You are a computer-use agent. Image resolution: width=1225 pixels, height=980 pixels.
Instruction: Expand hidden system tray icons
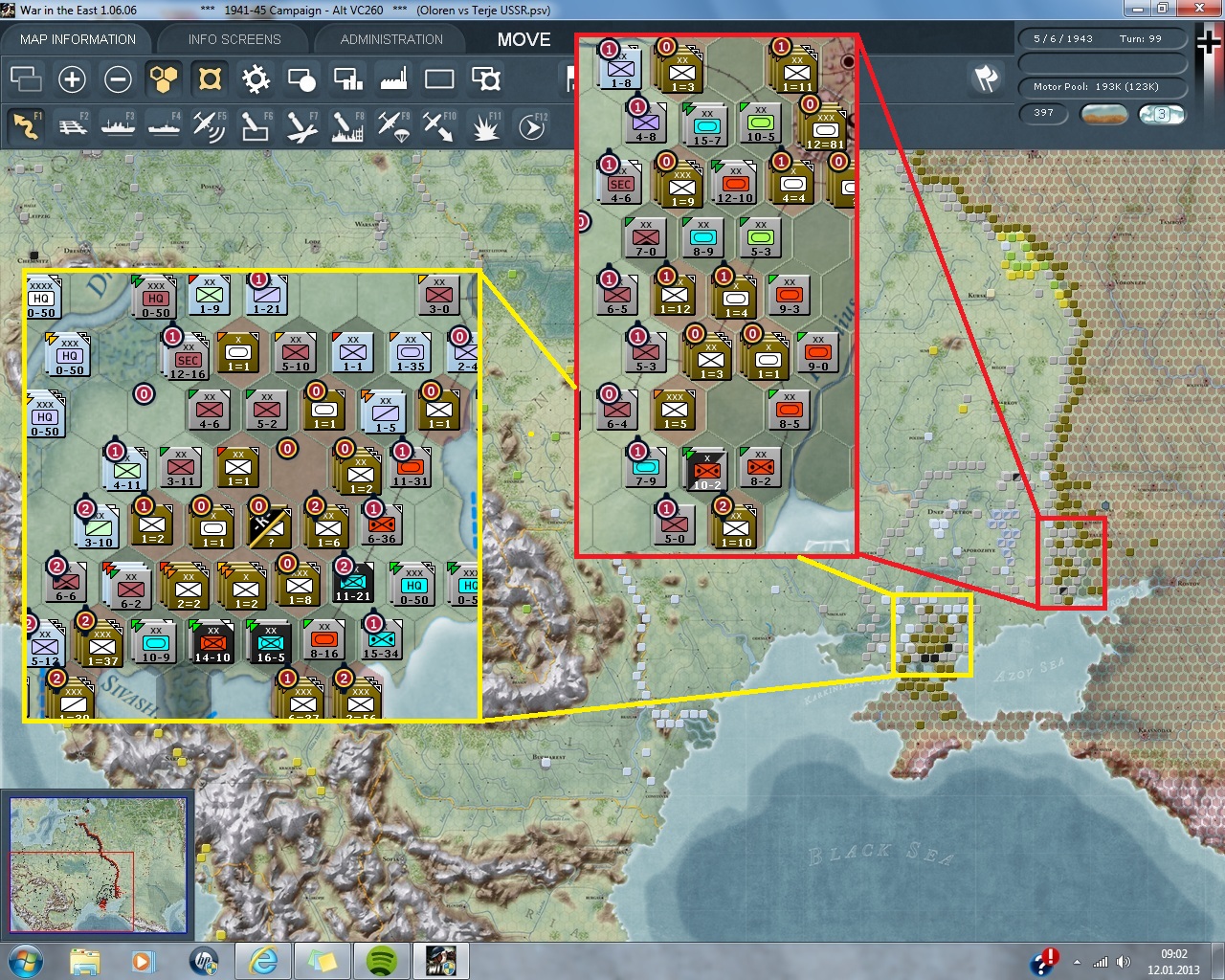click(1078, 962)
